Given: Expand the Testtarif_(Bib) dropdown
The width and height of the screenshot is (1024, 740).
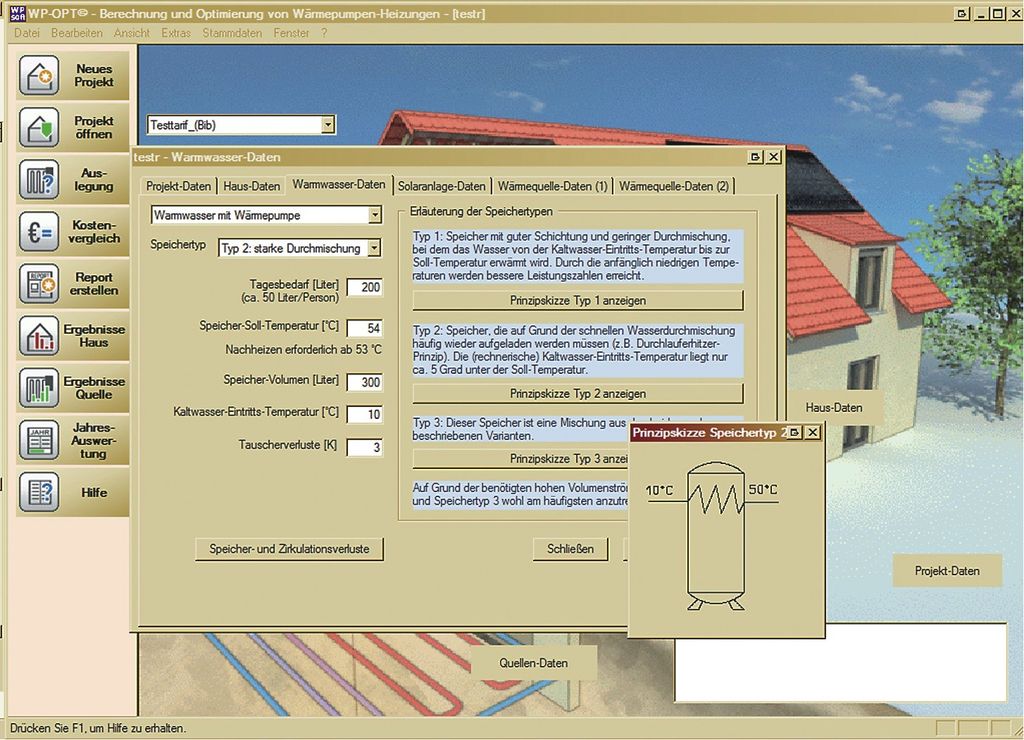Looking at the screenshot, I should [x=328, y=125].
